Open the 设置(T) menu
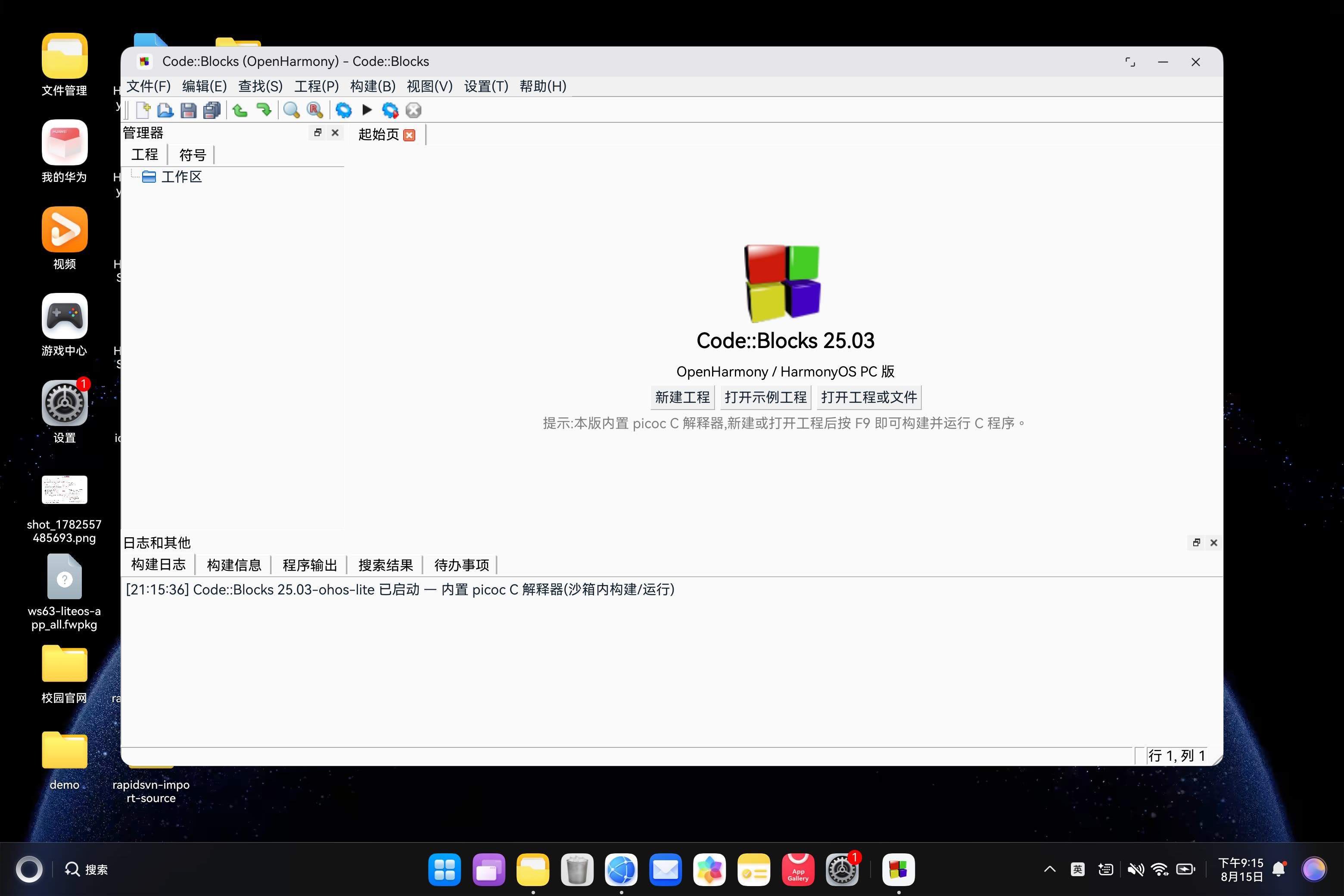The image size is (1344, 896). 486,86
